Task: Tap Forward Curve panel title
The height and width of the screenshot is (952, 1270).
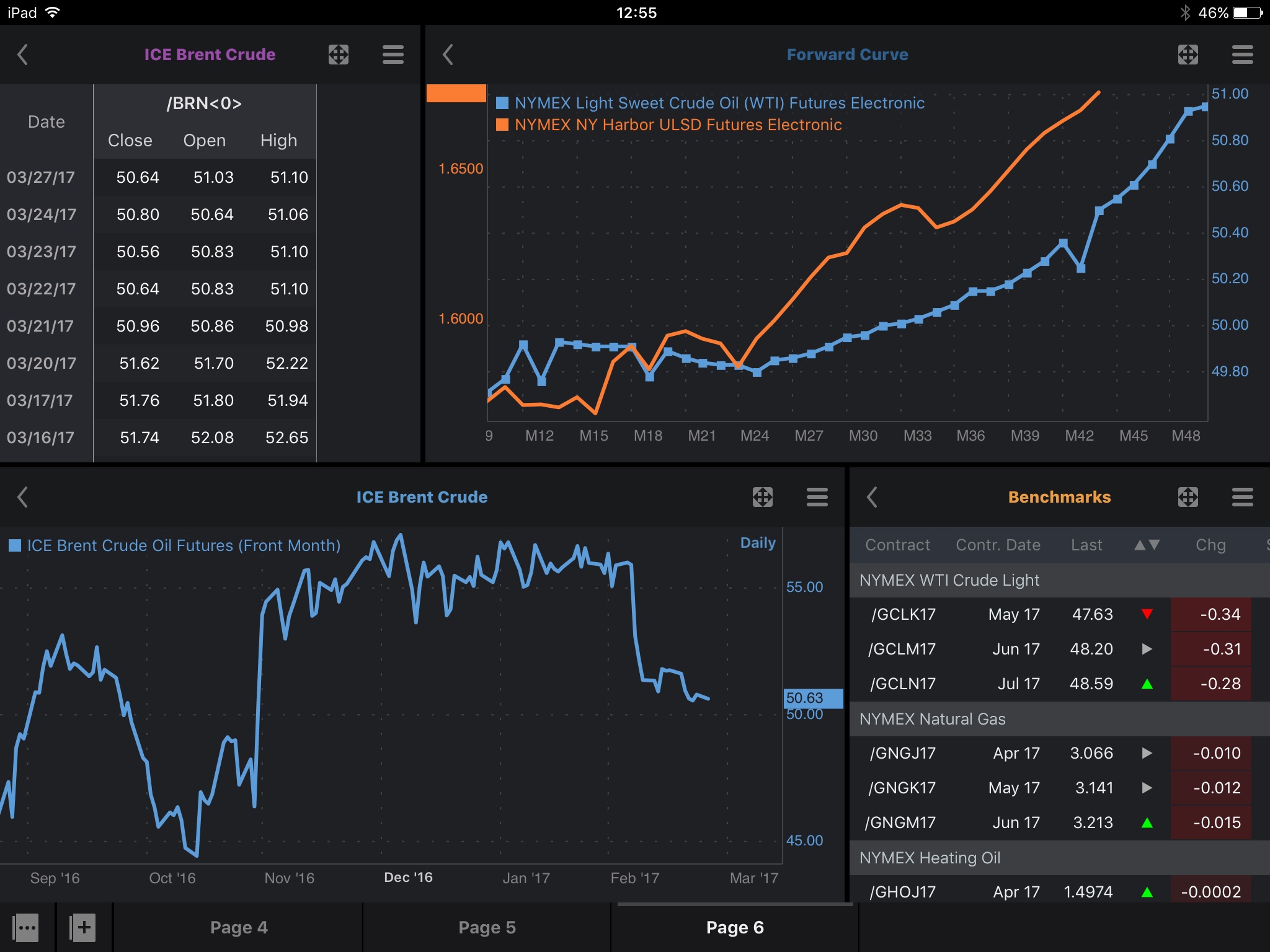Action: pos(847,55)
